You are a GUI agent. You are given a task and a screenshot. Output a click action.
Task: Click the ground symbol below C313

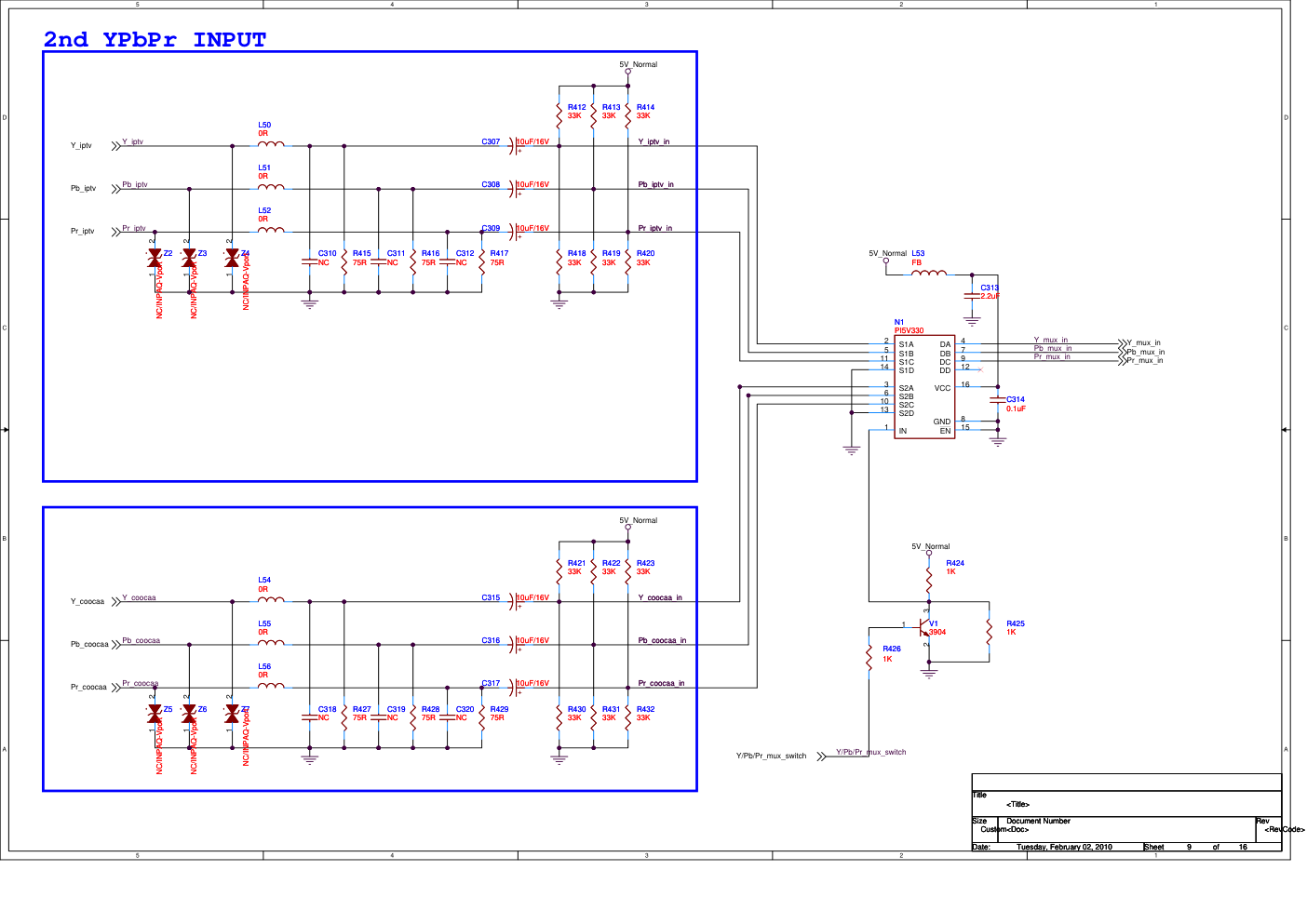[972, 321]
